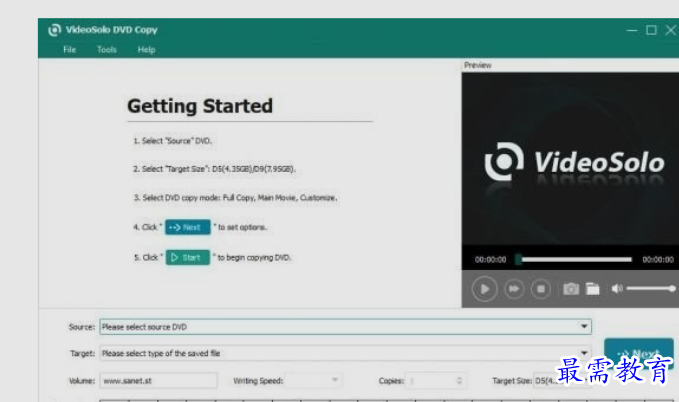Expand the Source DVD dropdown
Viewport: 679px width, 402px height.
[x=584, y=326]
